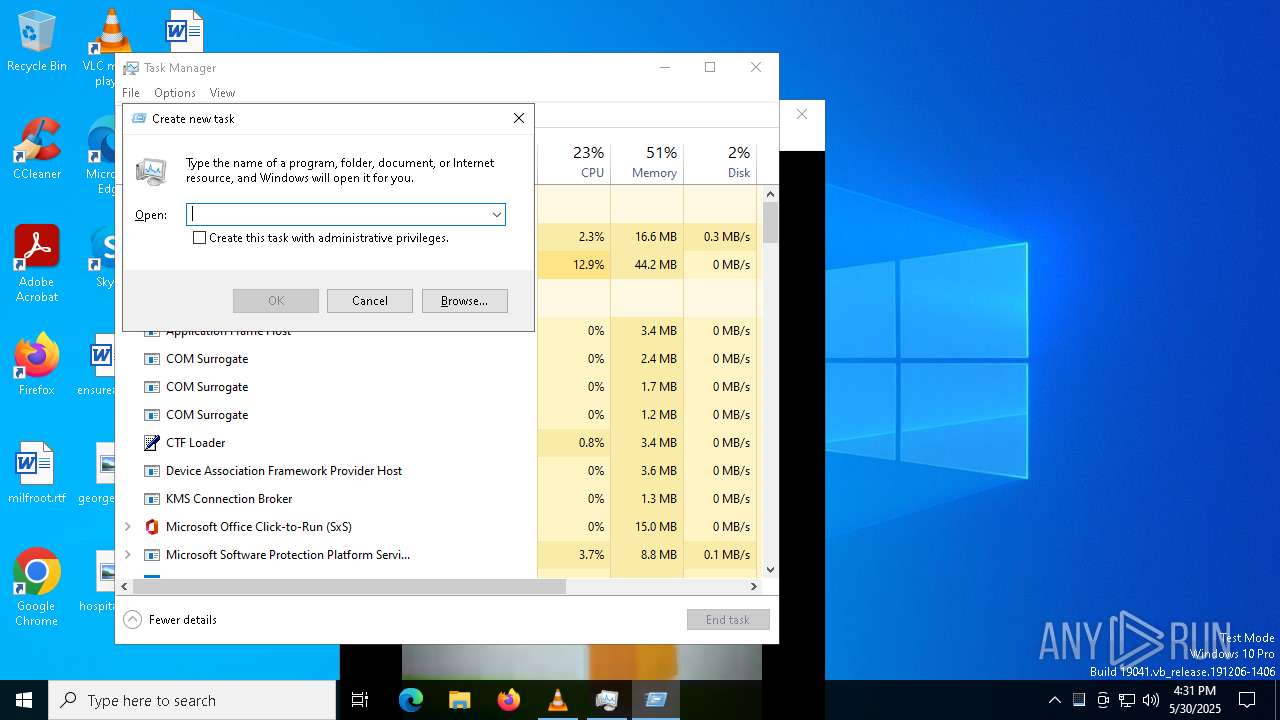Image resolution: width=1280 pixels, height=720 pixels.
Task: Open milfroot.rtf document on desktop
Action: click(36, 473)
